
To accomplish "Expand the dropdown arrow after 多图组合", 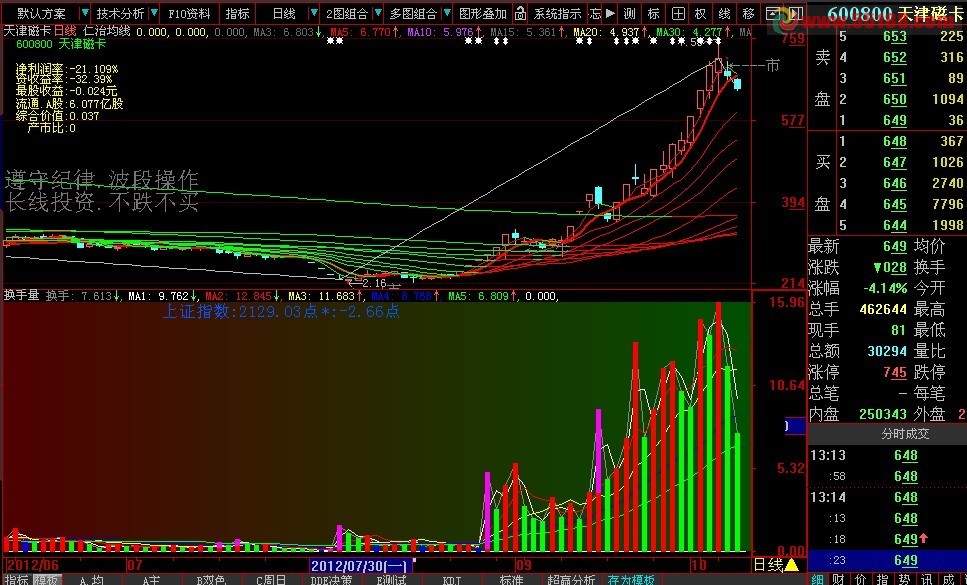I will tap(447, 13).
